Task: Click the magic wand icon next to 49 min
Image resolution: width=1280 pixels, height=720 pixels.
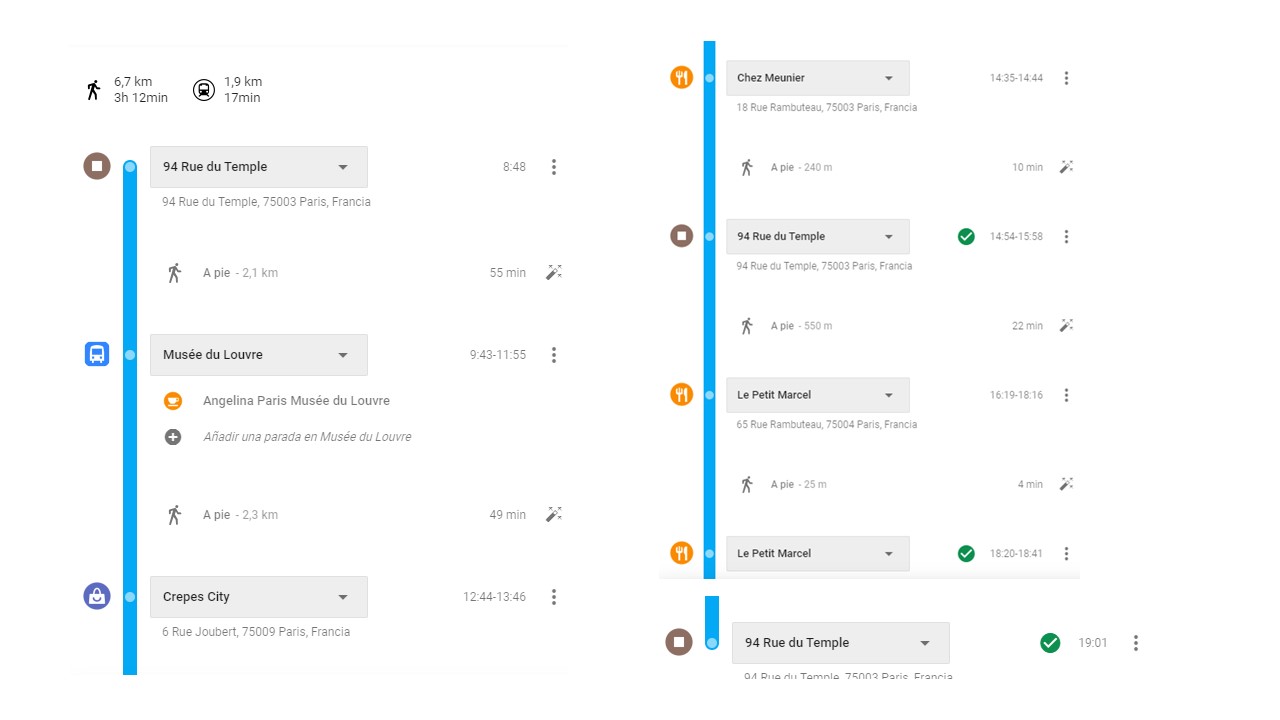Action: pyautogui.click(x=554, y=514)
